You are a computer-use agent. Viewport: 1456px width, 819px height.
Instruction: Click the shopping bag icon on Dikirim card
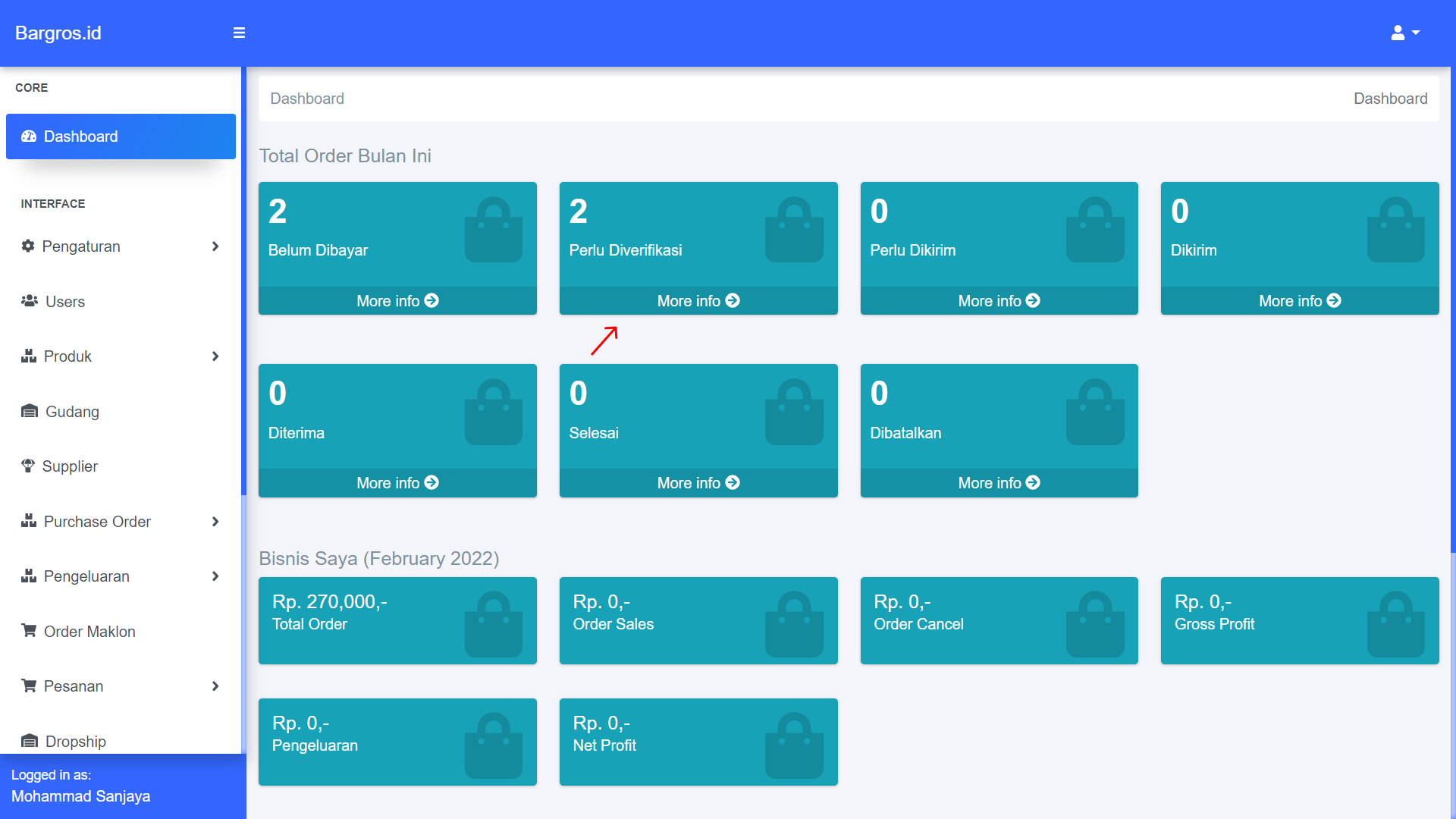click(1396, 230)
